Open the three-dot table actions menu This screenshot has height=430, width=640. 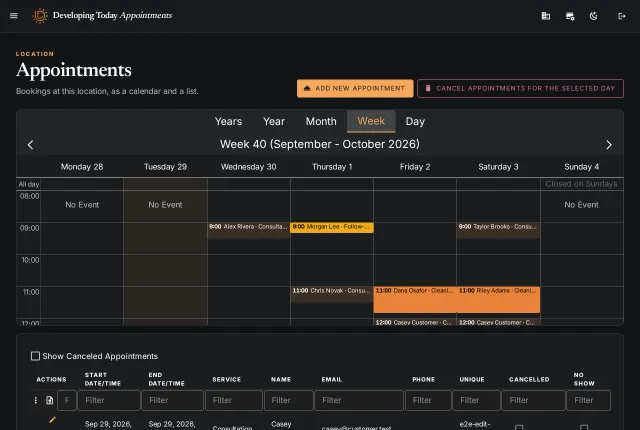[x=36, y=400]
